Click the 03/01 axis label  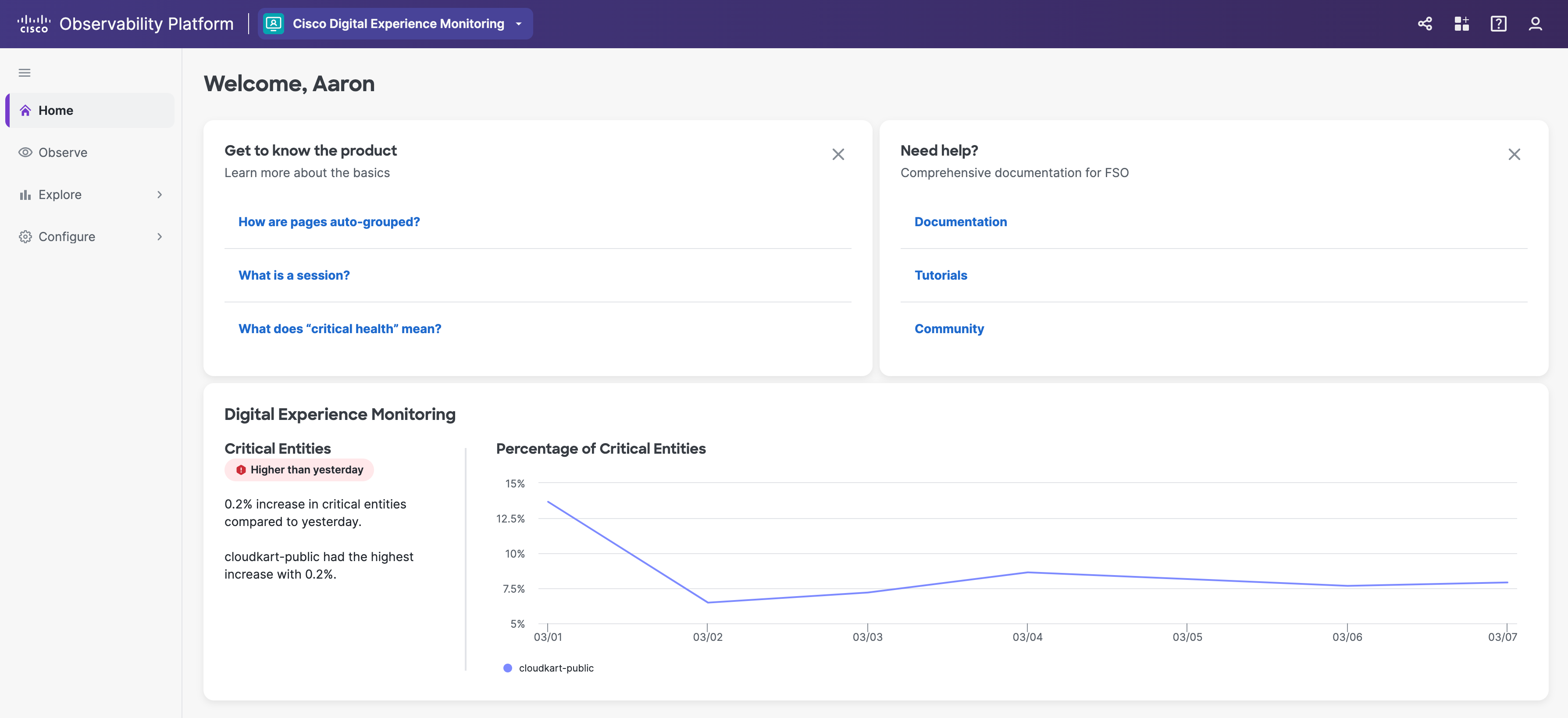pyautogui.click(x=548, y=637)
